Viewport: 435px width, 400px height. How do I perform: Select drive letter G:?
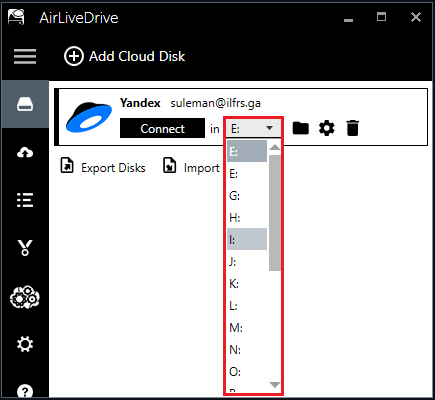click(247, 195)
